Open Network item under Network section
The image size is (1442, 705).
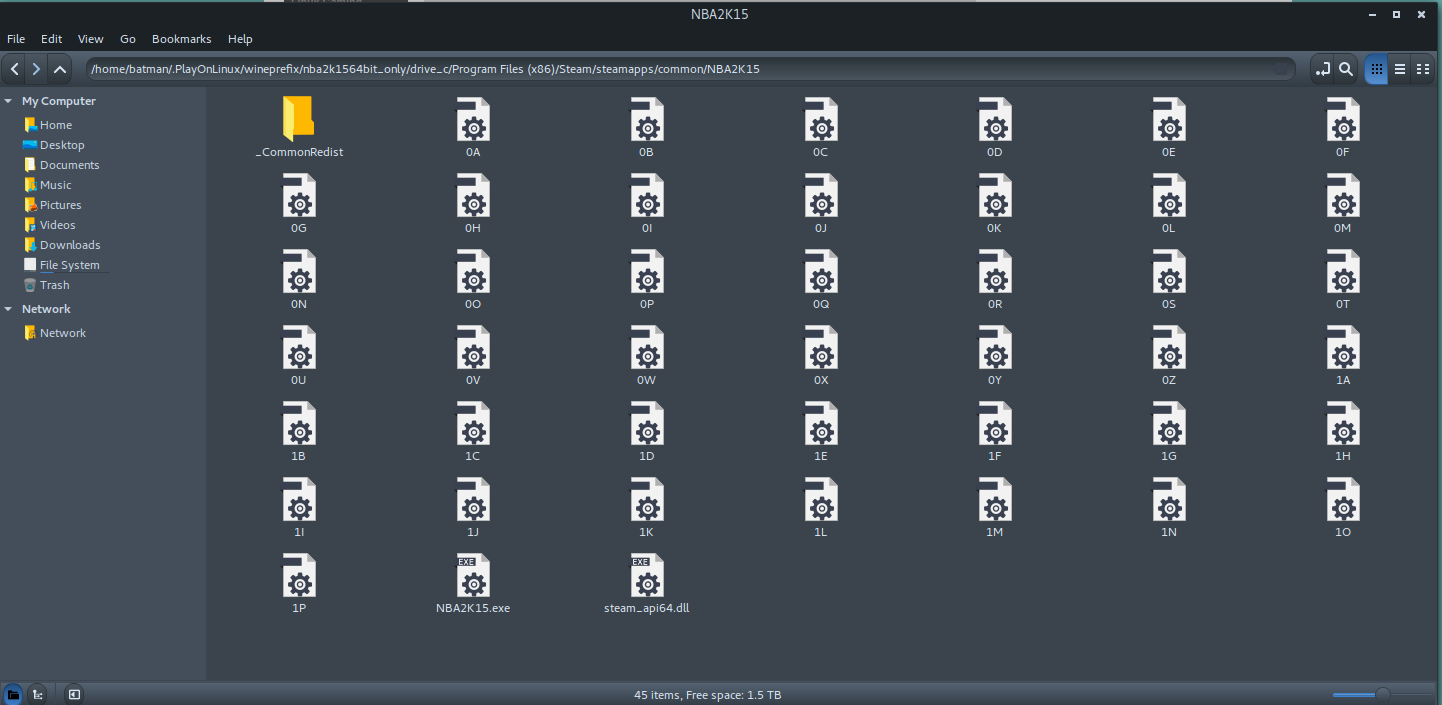click(62, 333)
